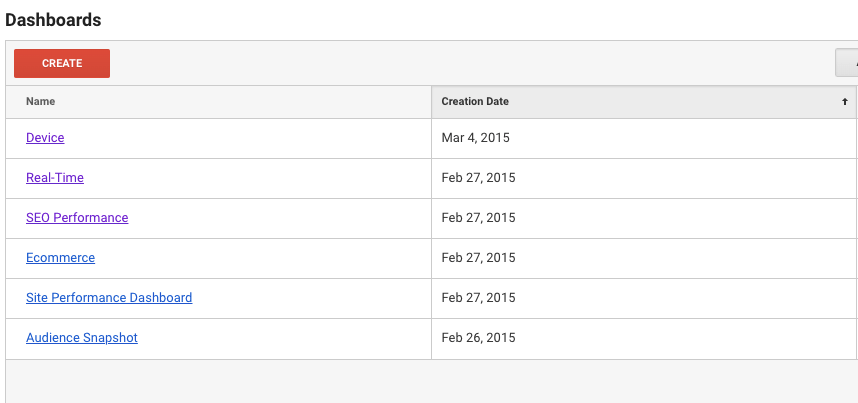Click the empty area below the table
Image resolution: width=858 pixels, height=403 pixels.
click(x=430, y=382)
